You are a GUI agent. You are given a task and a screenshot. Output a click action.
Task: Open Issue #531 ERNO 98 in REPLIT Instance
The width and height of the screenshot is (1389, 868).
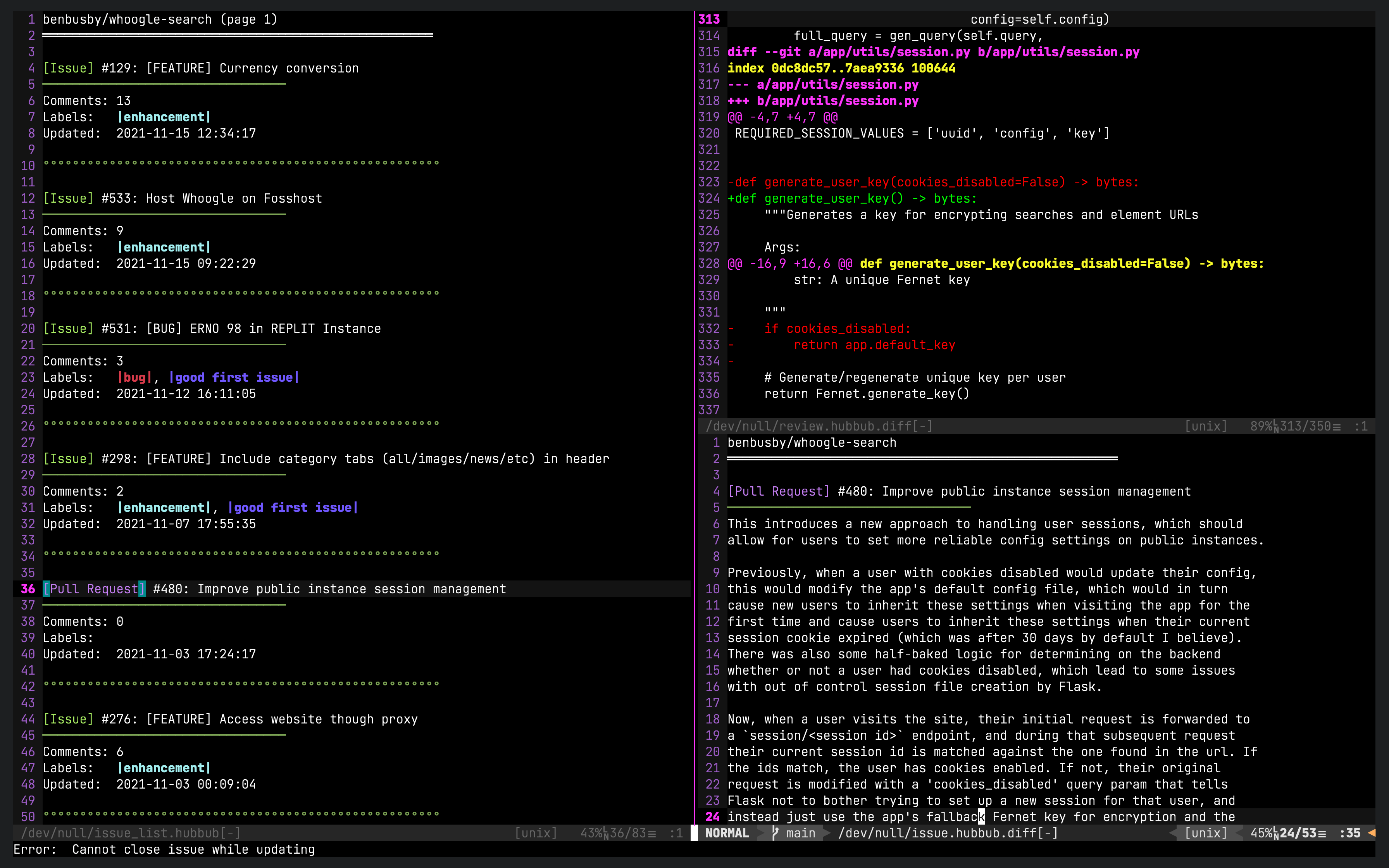click(x=212, y=329)
